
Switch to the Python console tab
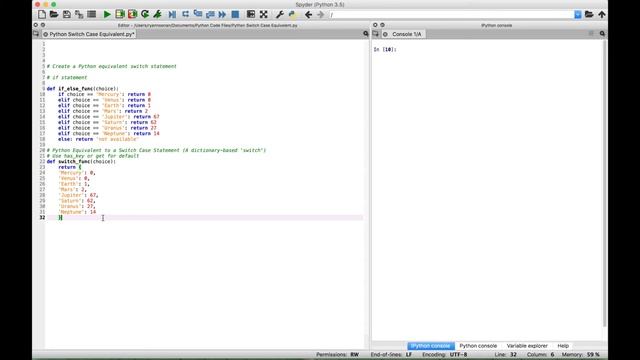(x=478, y=346)
